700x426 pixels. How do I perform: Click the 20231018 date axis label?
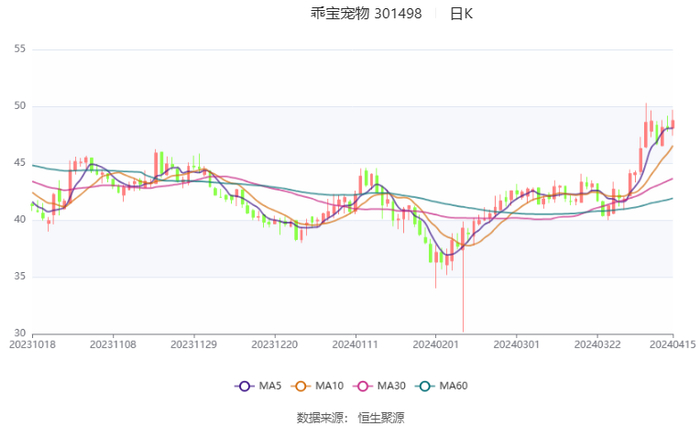33,345
